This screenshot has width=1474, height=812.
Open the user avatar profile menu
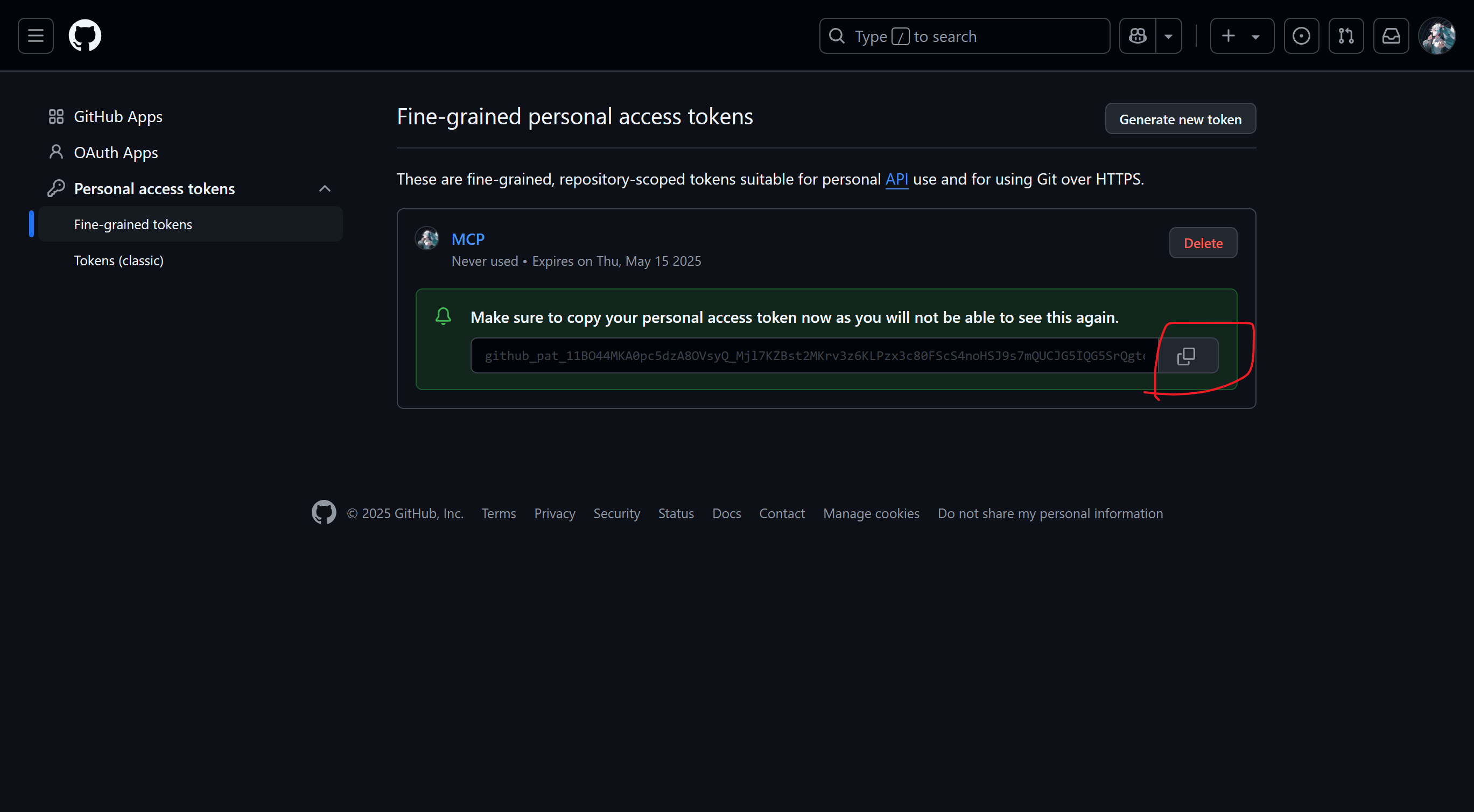1437,36
